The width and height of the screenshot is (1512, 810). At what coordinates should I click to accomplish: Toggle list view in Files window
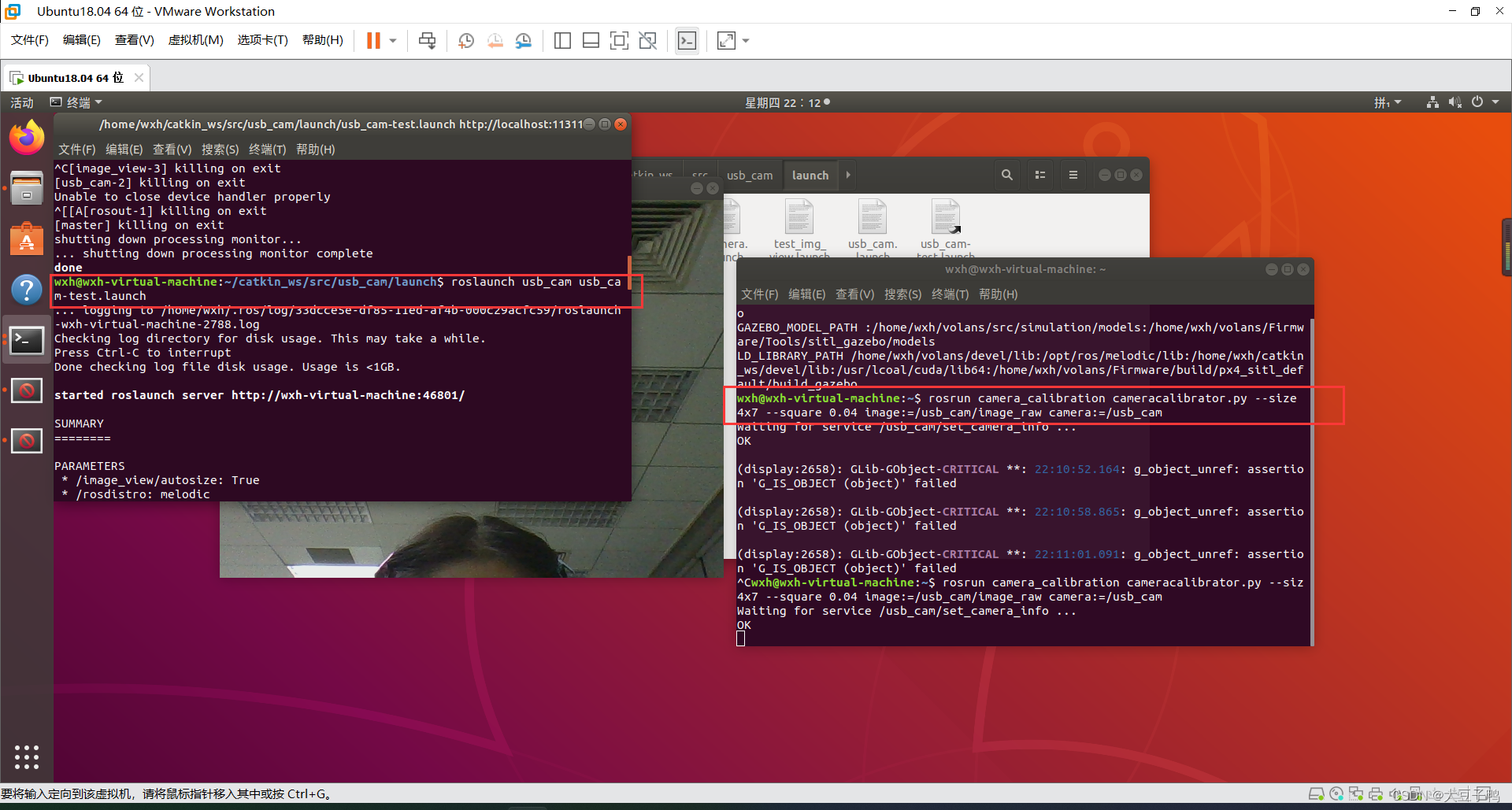(x=1040, y=176)
